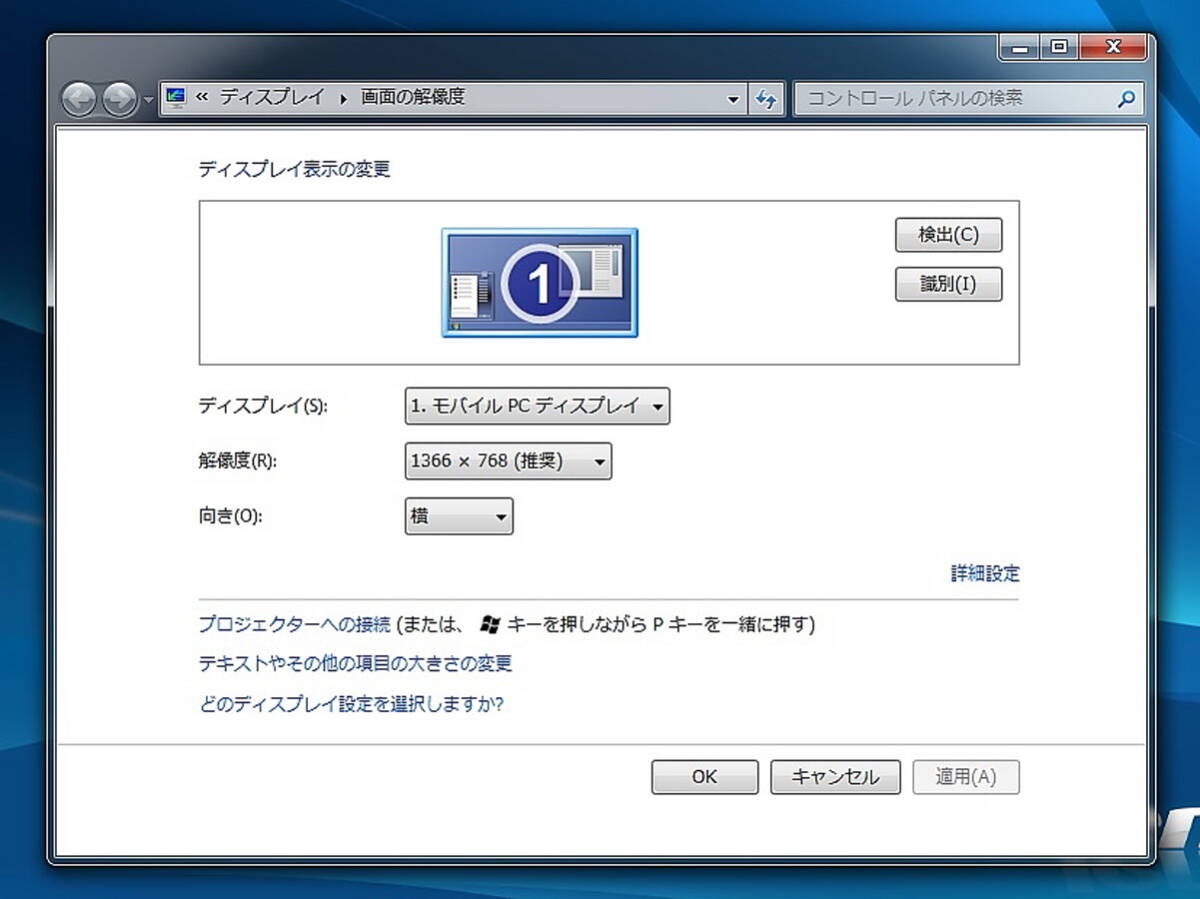Minimize the window
The width and height of the screenshot is (1200, 899).
coord(1019,47)
